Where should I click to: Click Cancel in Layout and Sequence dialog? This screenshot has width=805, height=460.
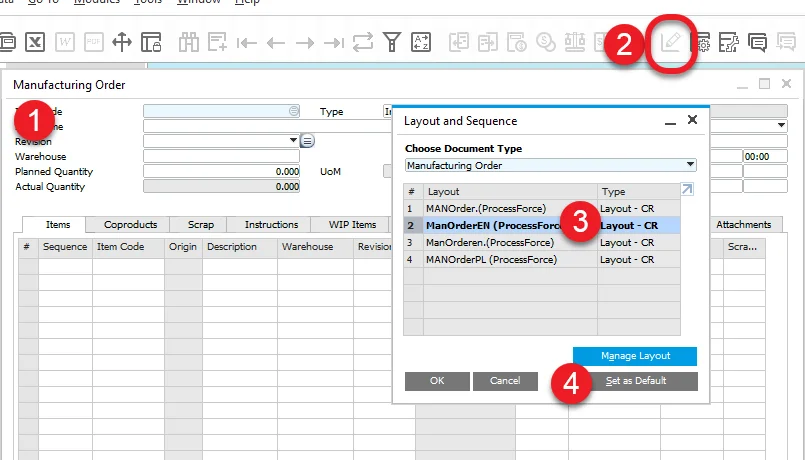click(505, 381)
